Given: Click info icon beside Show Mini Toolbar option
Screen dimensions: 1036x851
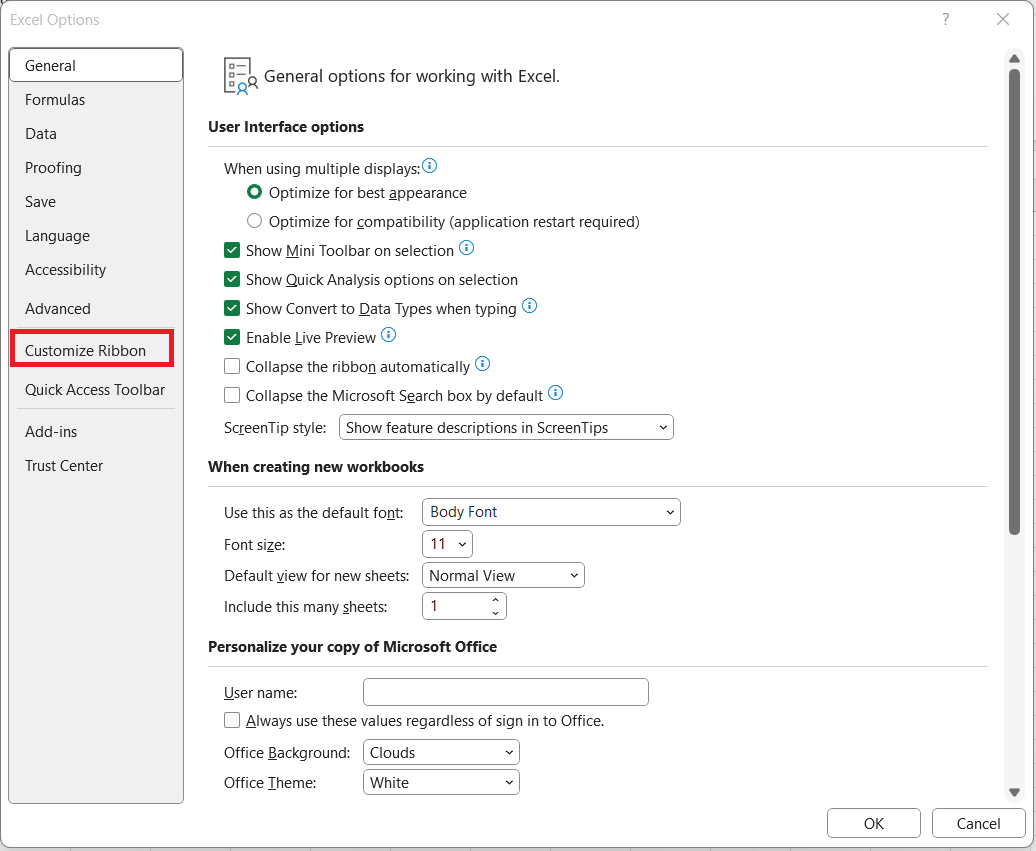Looking at the screenshot, I should pos(466,248).
